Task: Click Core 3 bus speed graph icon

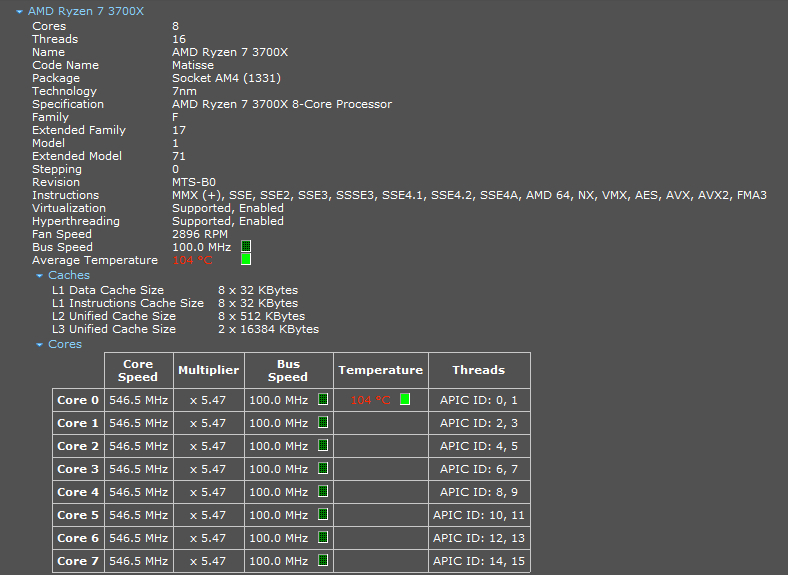Action: (x=323, y=468)
